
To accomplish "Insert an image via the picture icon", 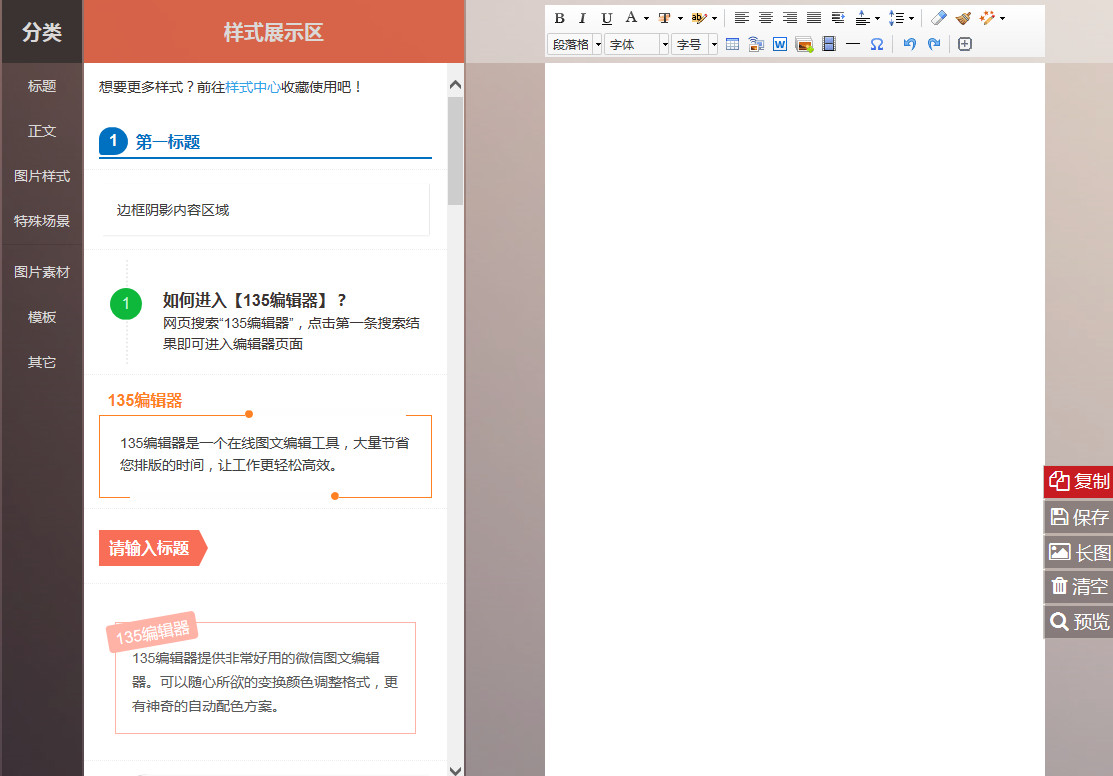I will 803,44.
